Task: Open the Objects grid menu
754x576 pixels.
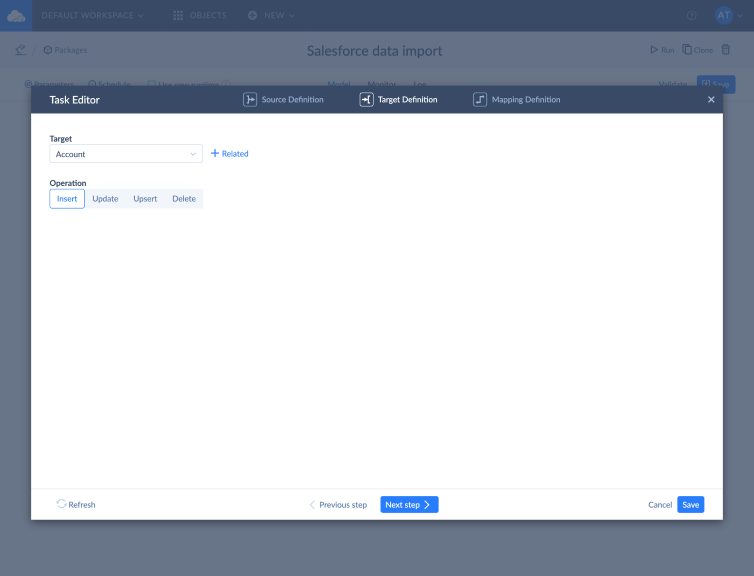Action: tap(200, 15)
